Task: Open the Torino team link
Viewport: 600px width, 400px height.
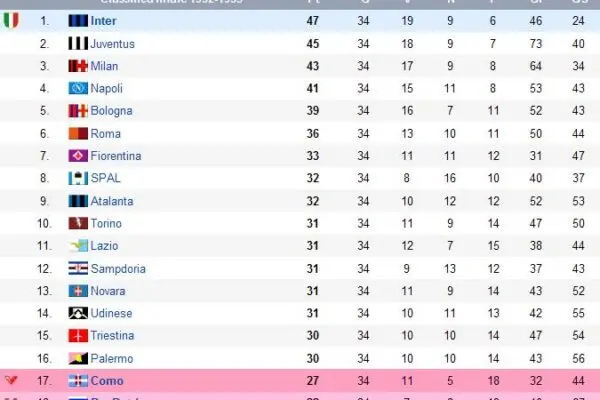Action: click(106, 223)
